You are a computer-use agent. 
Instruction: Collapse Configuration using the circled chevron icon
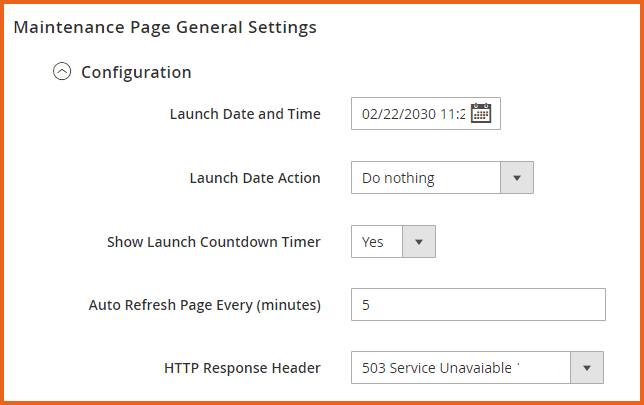point(62,72)
